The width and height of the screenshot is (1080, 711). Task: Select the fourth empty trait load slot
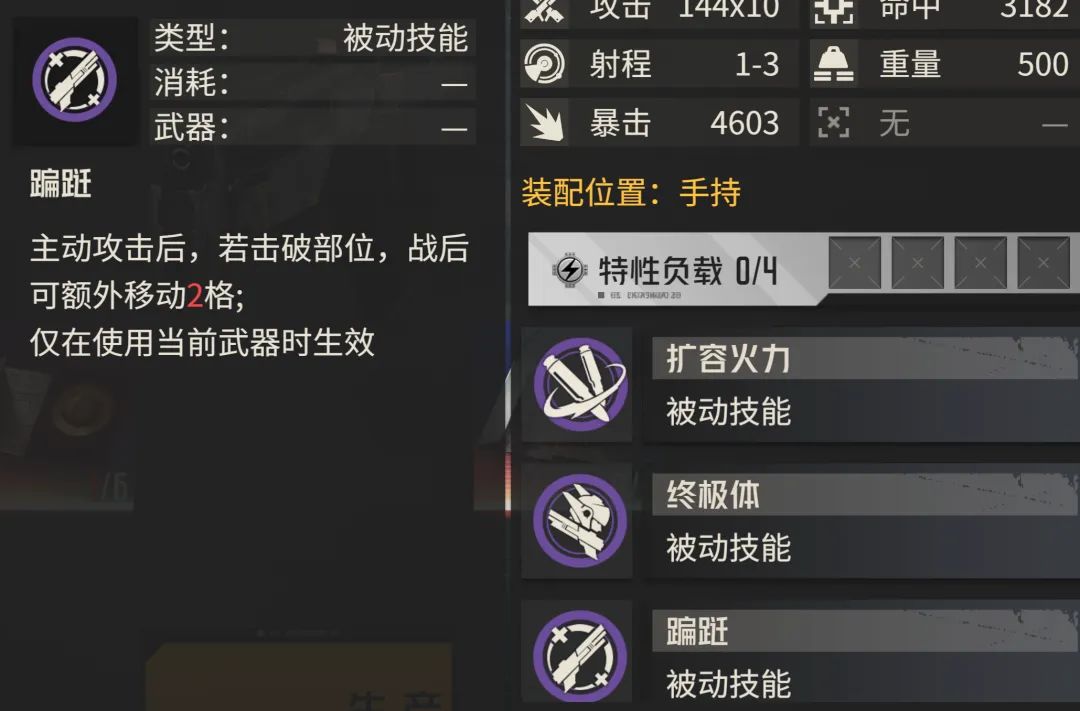(x=1043, y=262)
